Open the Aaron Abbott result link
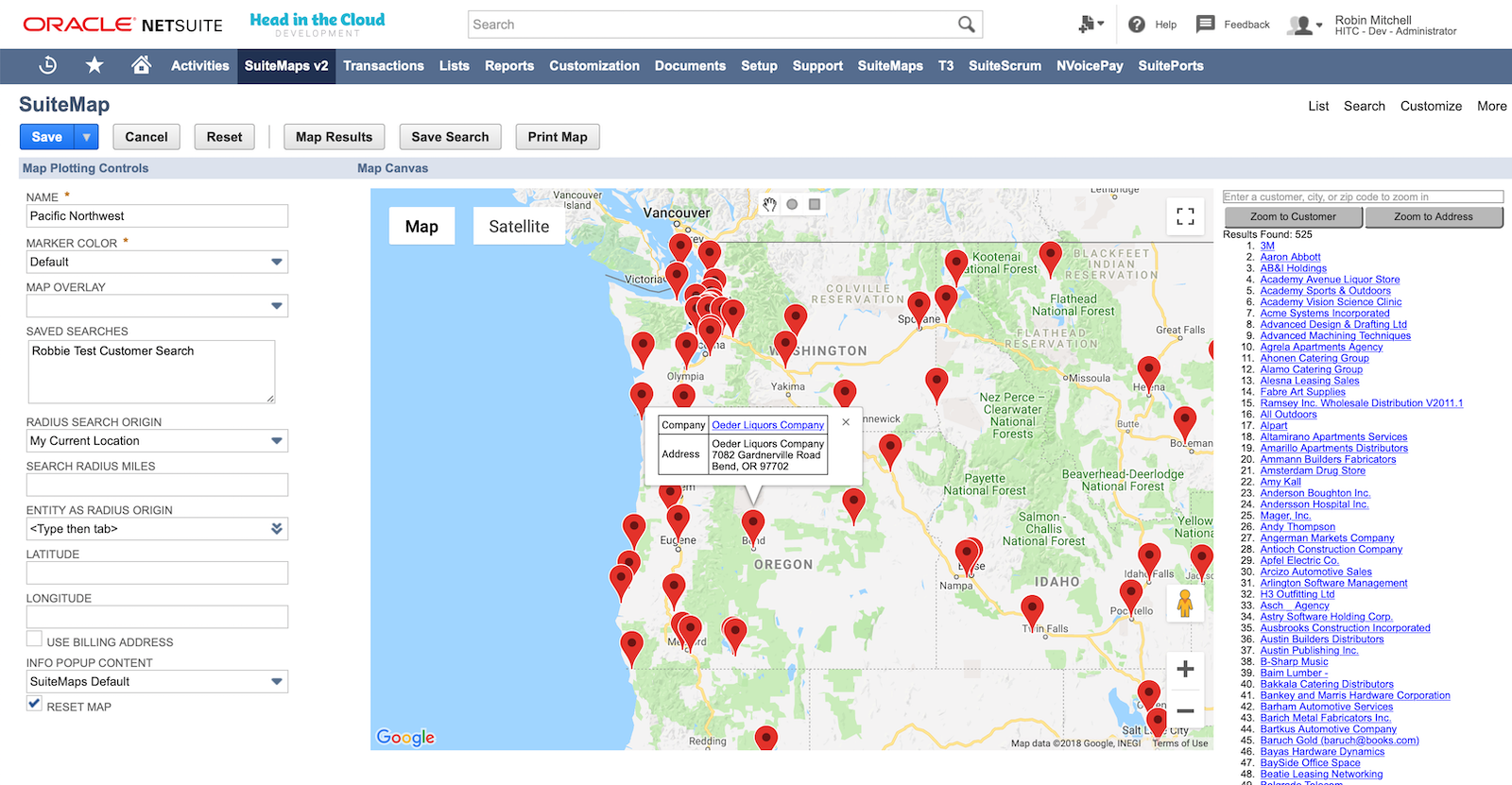Viewport: 1512px width, 785px height. point(1290,257)
